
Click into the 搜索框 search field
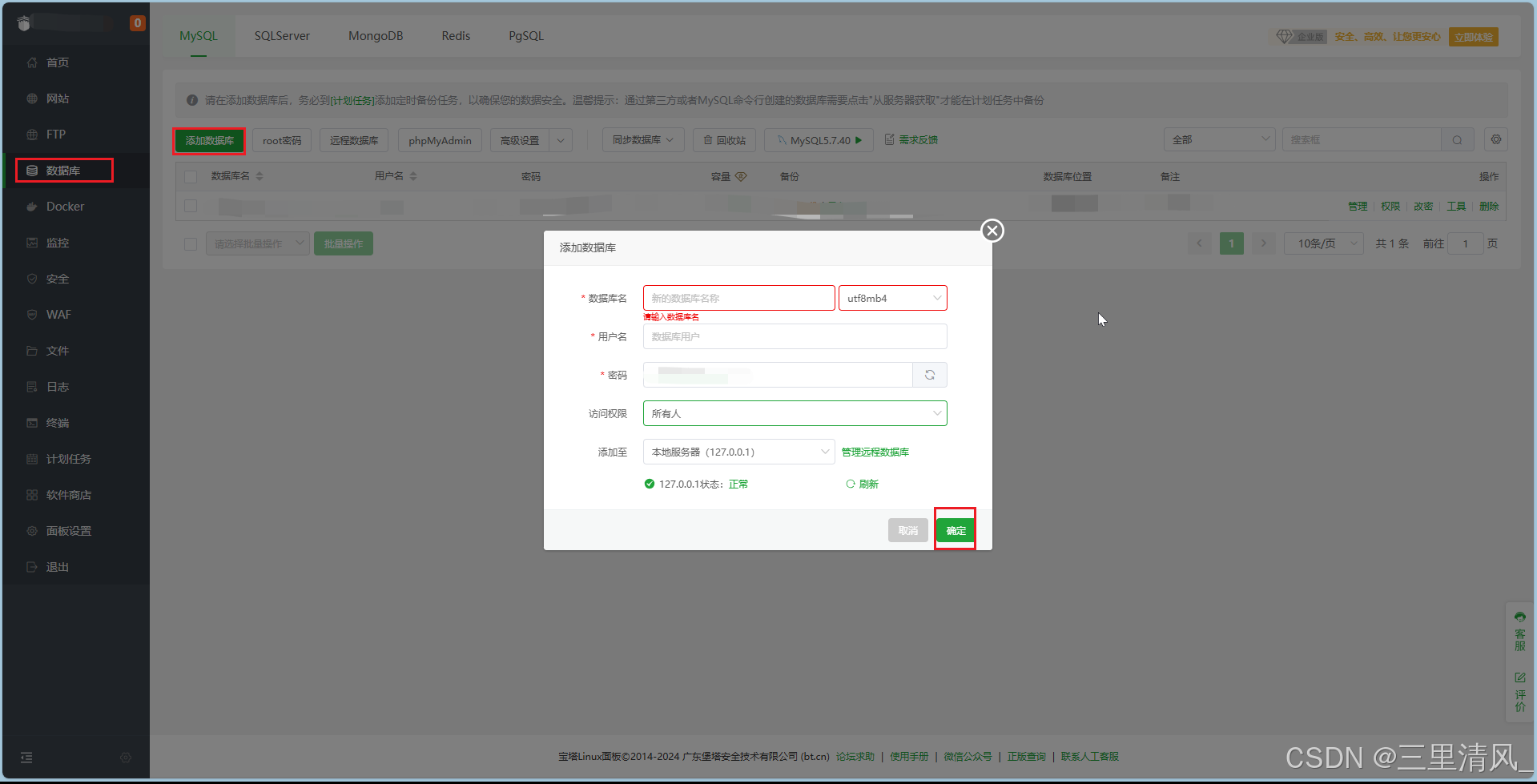[1362, 140]
